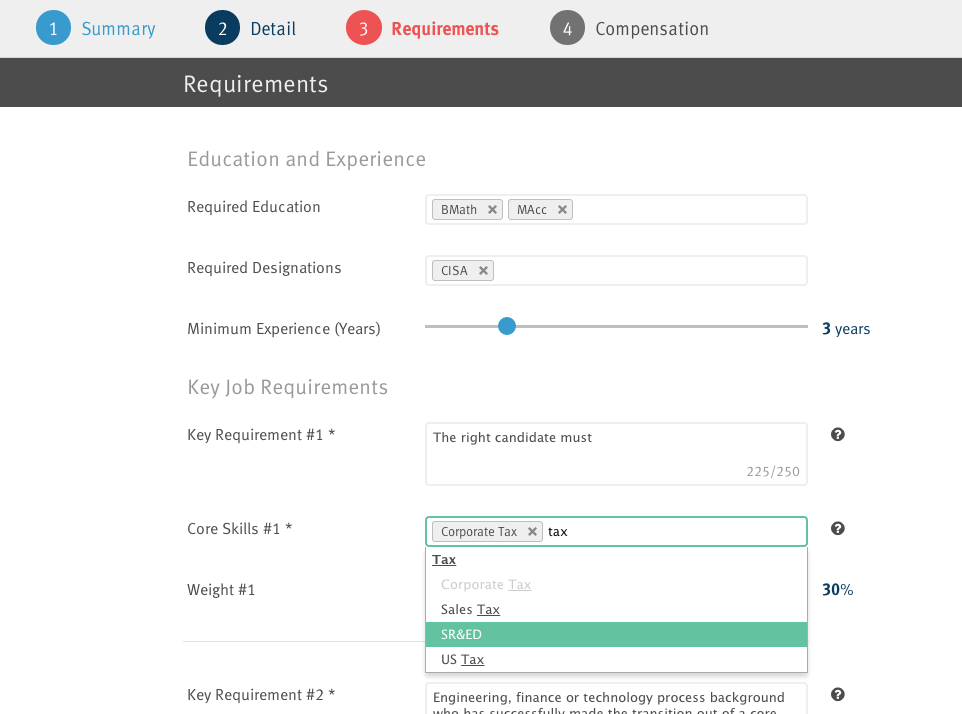Open help for Core Skills #1
The width and height of the screenshot is (962, 714).
tap(837, 529)
